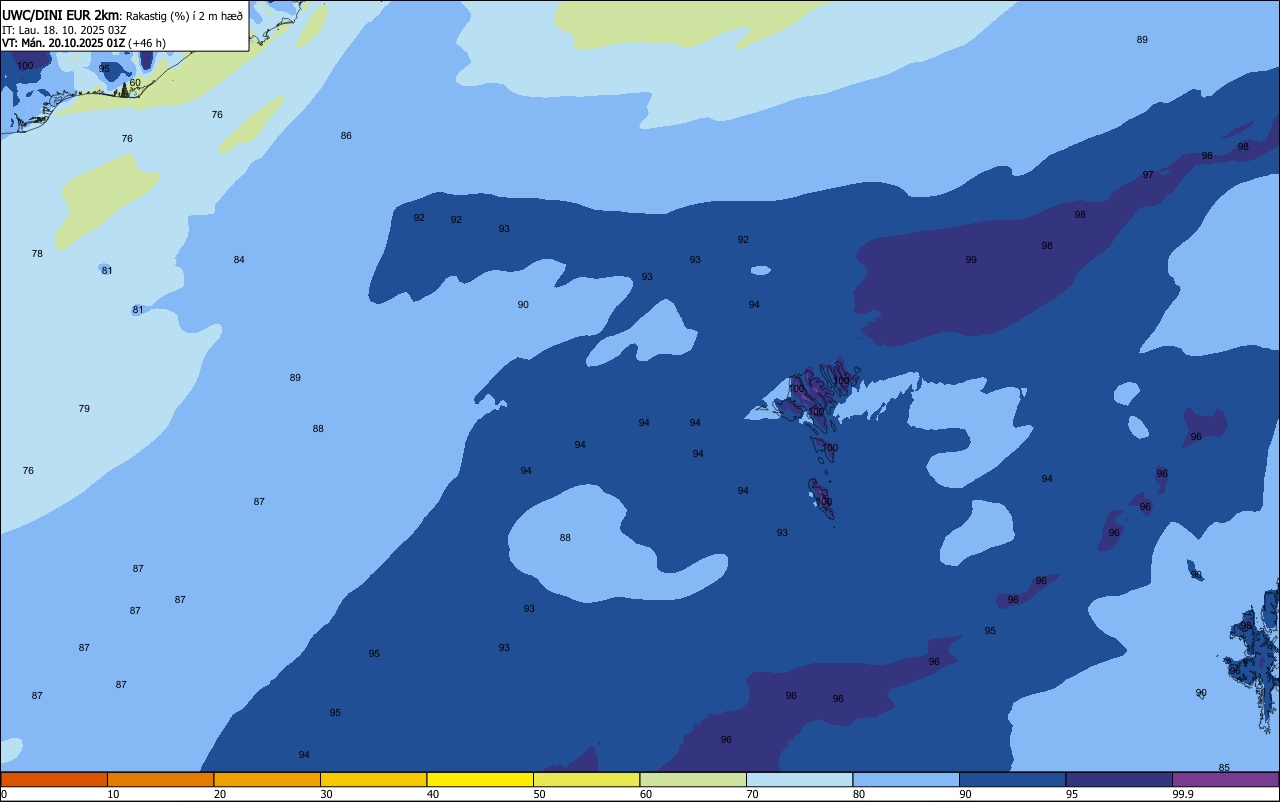Screen dimensions: 1280x802
Task: Click the '85' humidity value on the map
Action: click(x=1224, y=768)
